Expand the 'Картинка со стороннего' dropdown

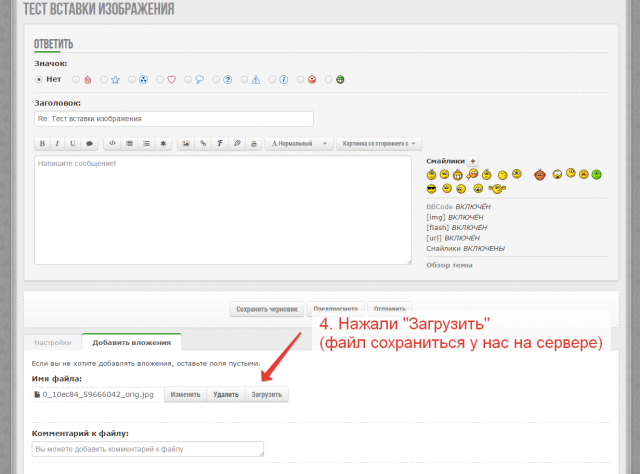coord(379,143)
